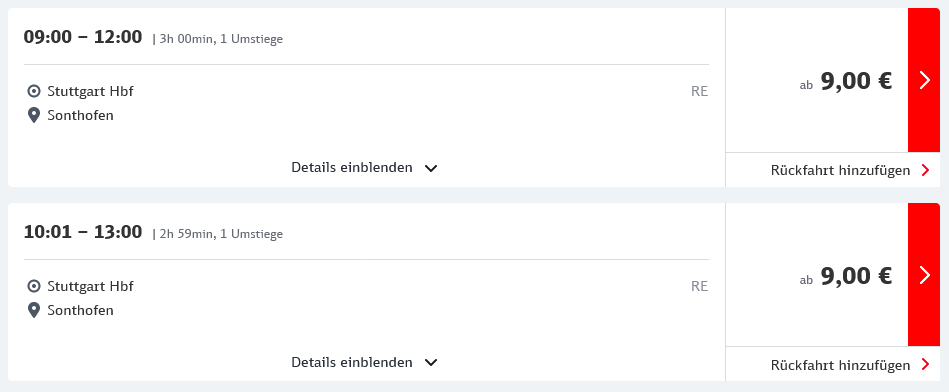The width and height of the screenshot is (949, 392).
Task: Expand details for the 09:00 – 12:00 trip
Action: [x=364, y=168]
